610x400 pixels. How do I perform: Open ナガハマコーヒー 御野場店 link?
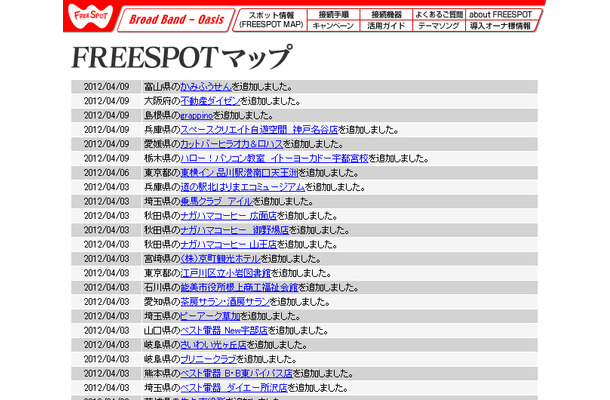pyautogui.click(x=235, y=230)
